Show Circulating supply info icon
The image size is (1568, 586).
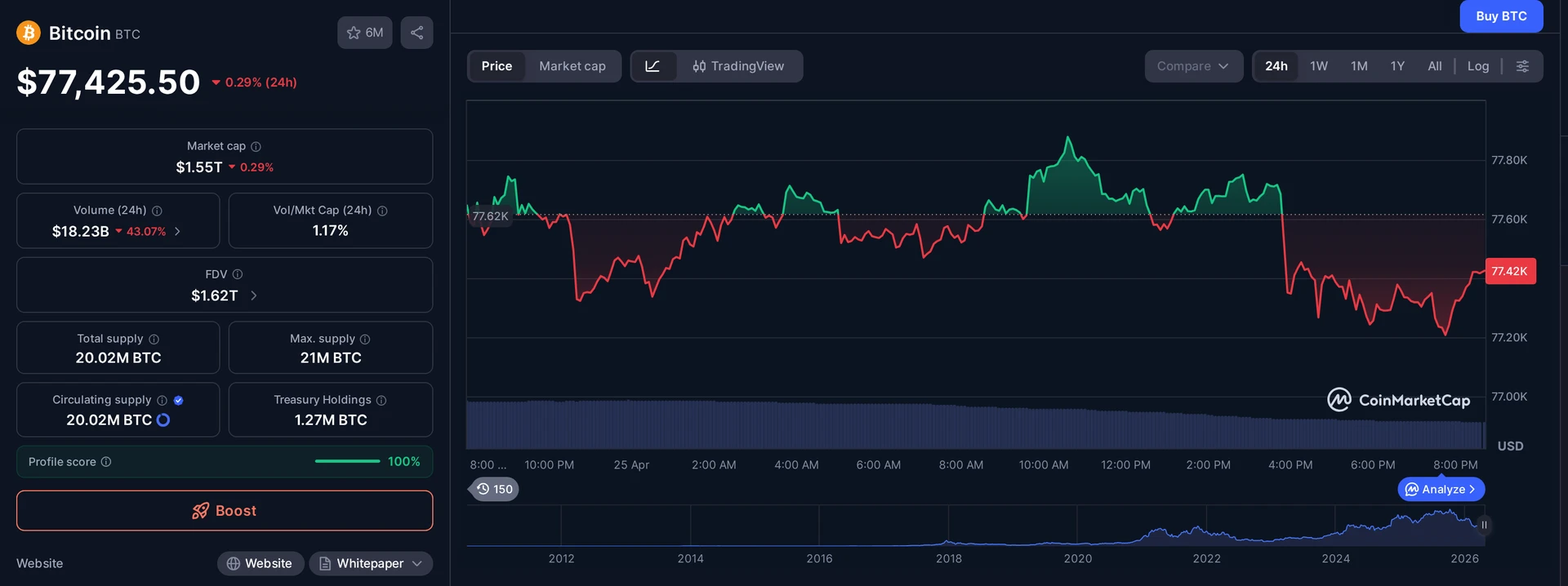coord(162,400)
